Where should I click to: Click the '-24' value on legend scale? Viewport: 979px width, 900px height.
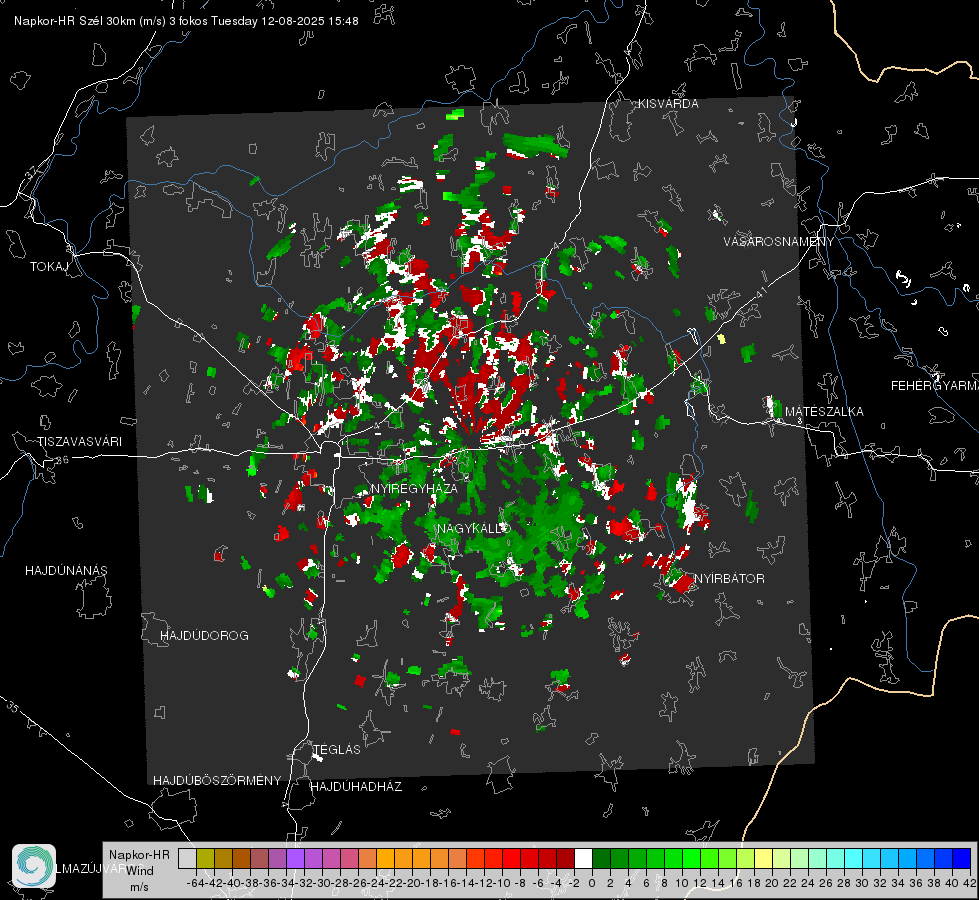(376, 883)
